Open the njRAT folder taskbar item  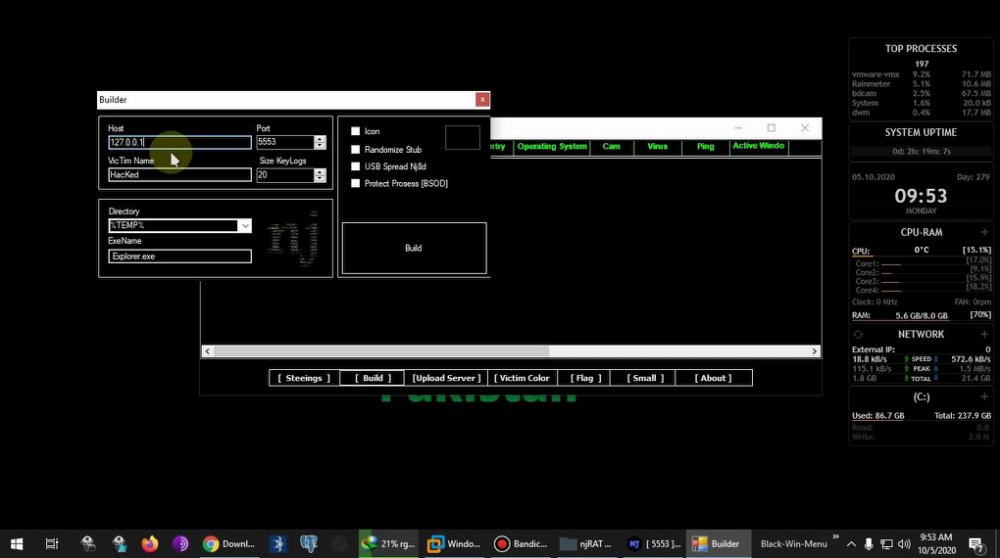click(585, 543)
